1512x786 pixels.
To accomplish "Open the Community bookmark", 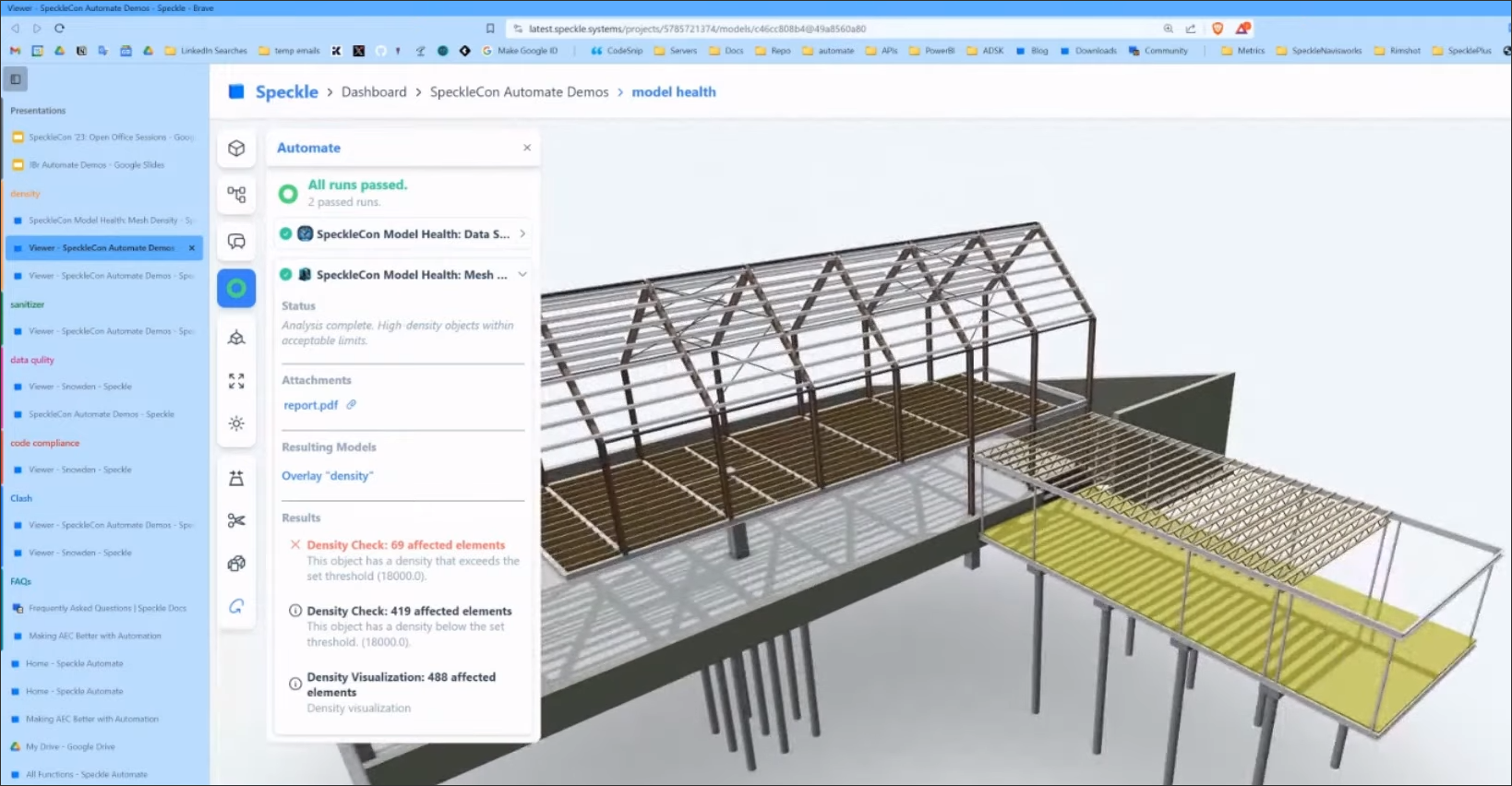I will pos(1158,51).
